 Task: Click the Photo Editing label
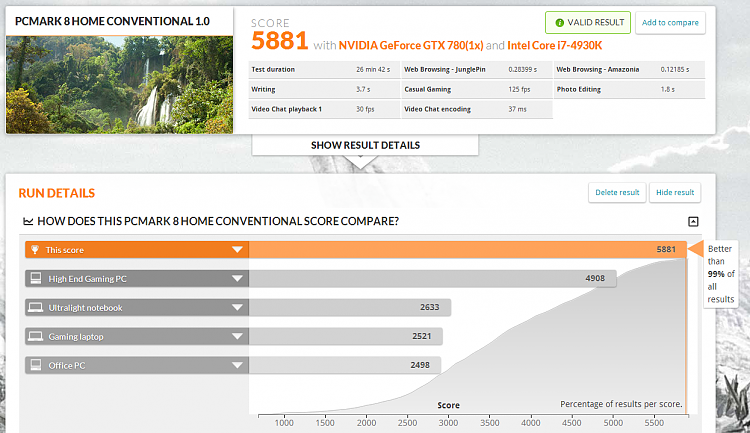[579, 89]
